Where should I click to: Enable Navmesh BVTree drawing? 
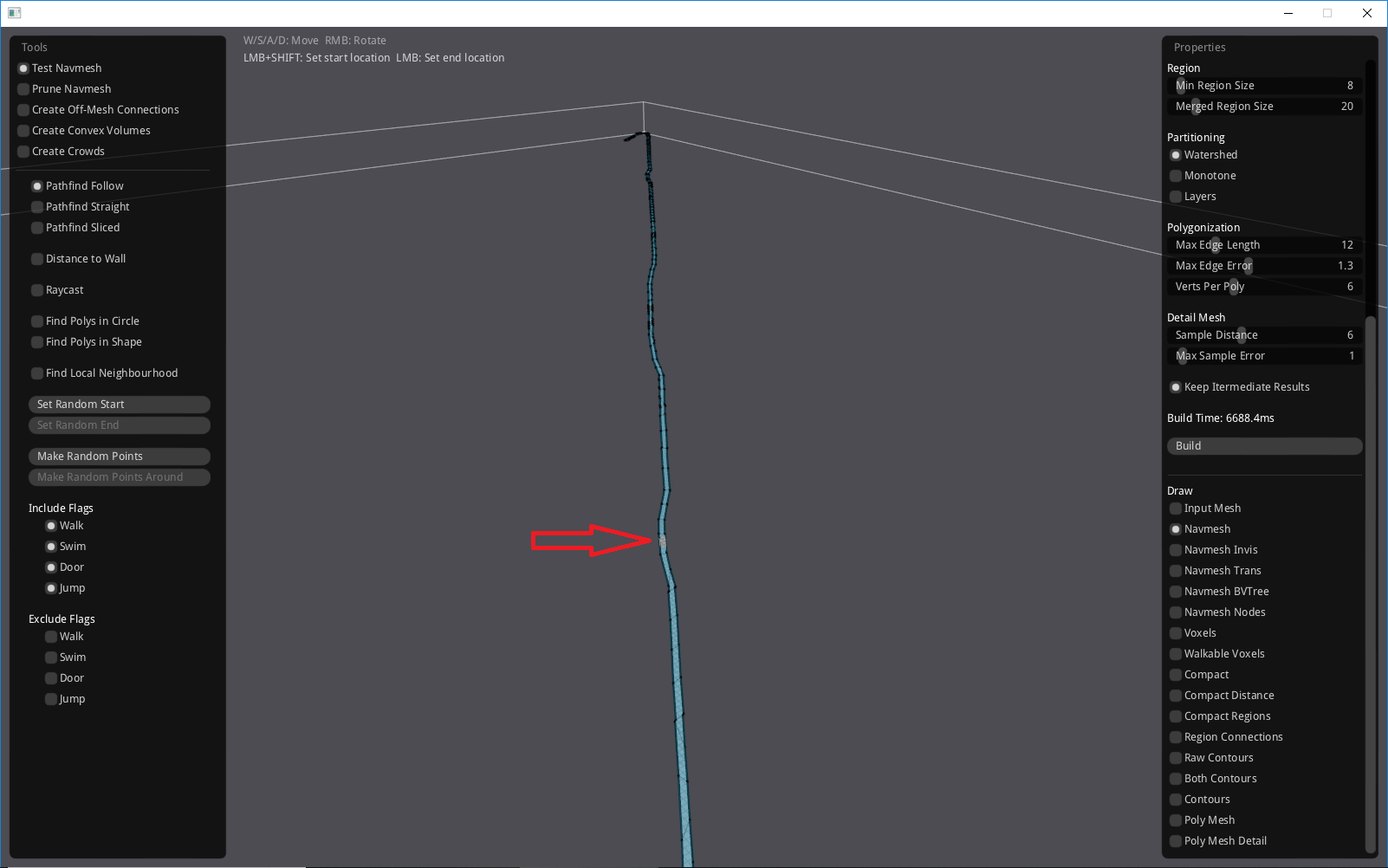[1176, 591]
